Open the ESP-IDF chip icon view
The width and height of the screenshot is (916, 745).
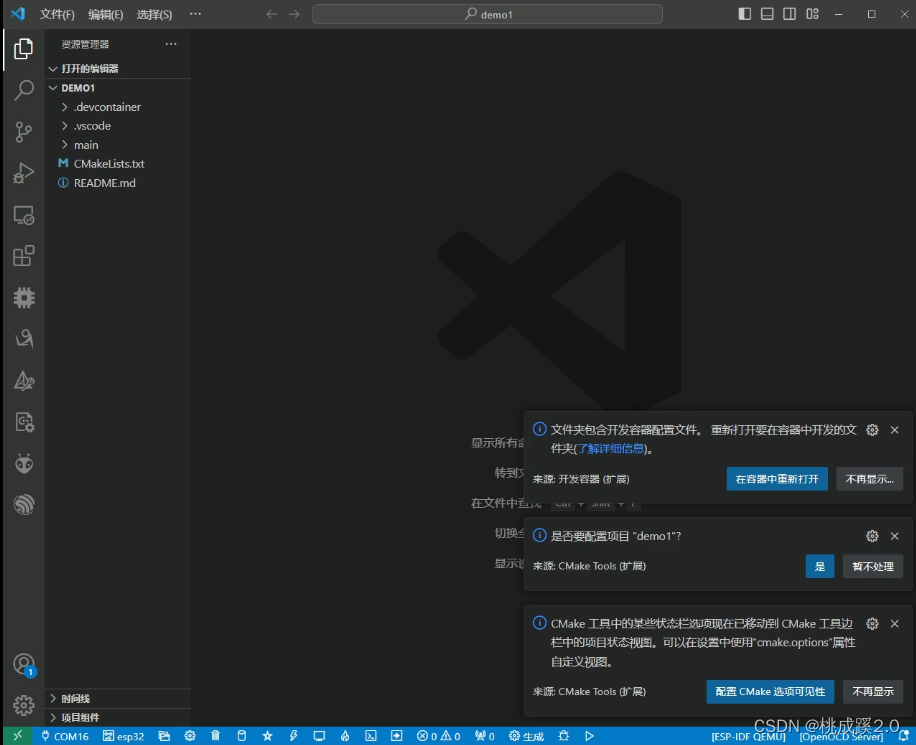(23, 297)
